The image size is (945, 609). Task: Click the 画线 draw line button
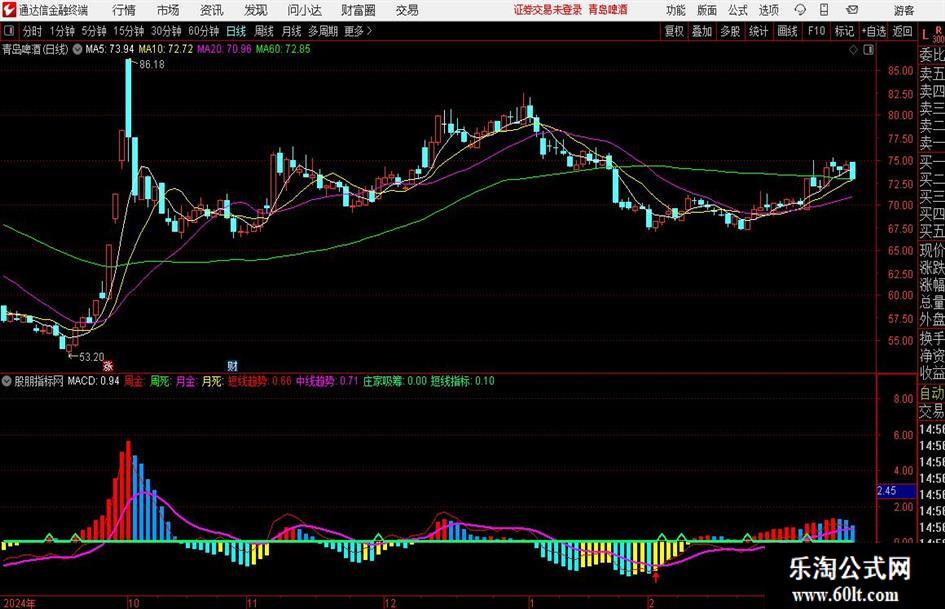(787, 31)
